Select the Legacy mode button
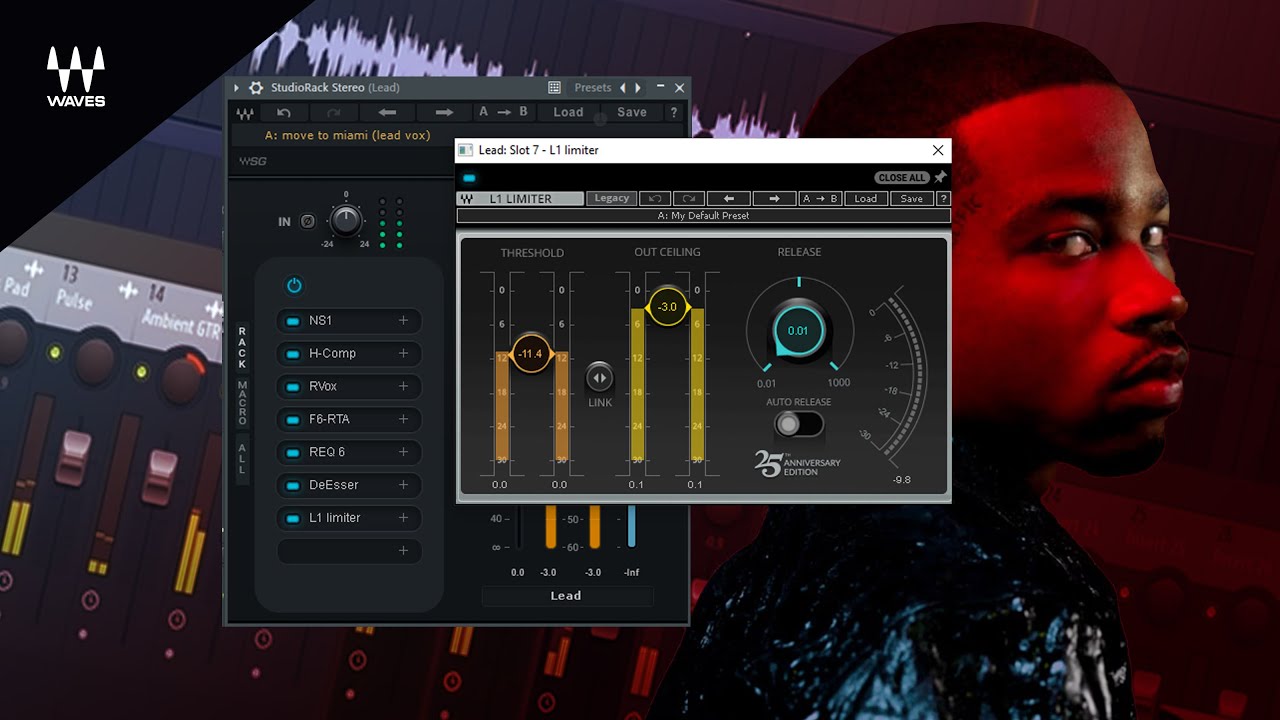The width and height of the screenshot is (1280, 720). point(612,199)
